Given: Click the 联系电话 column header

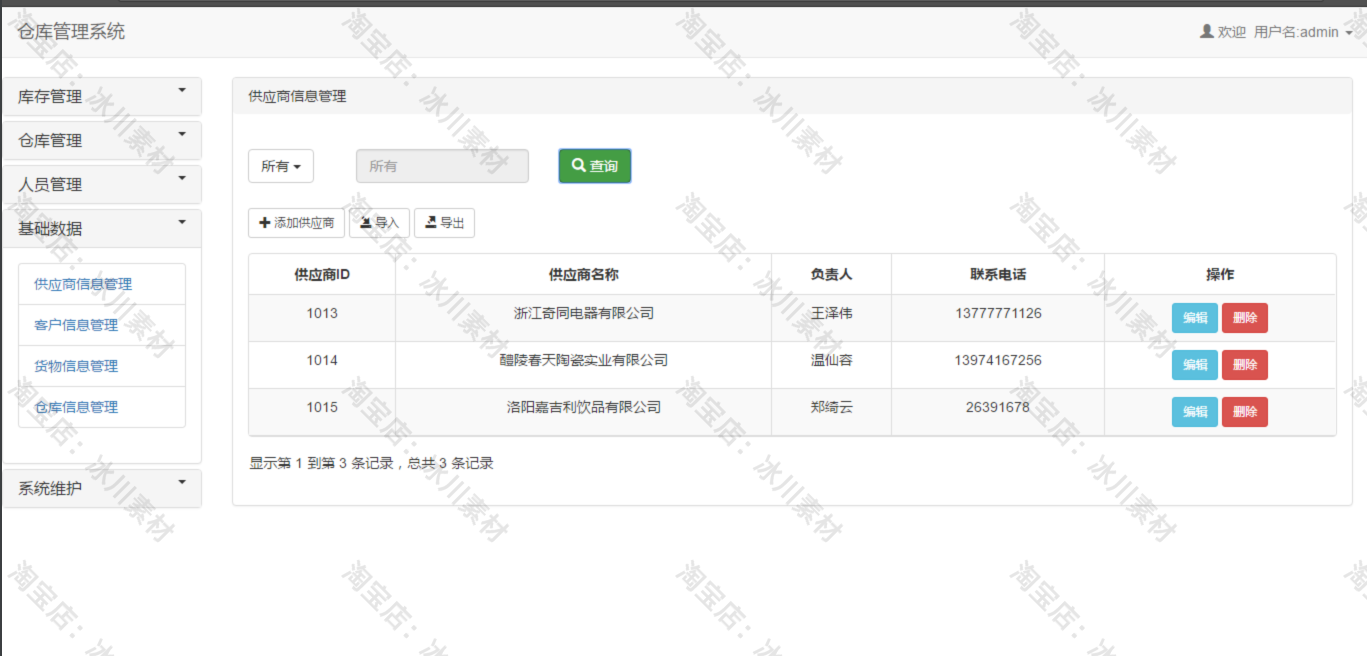Looking at the screenshot, I should 998,274.
